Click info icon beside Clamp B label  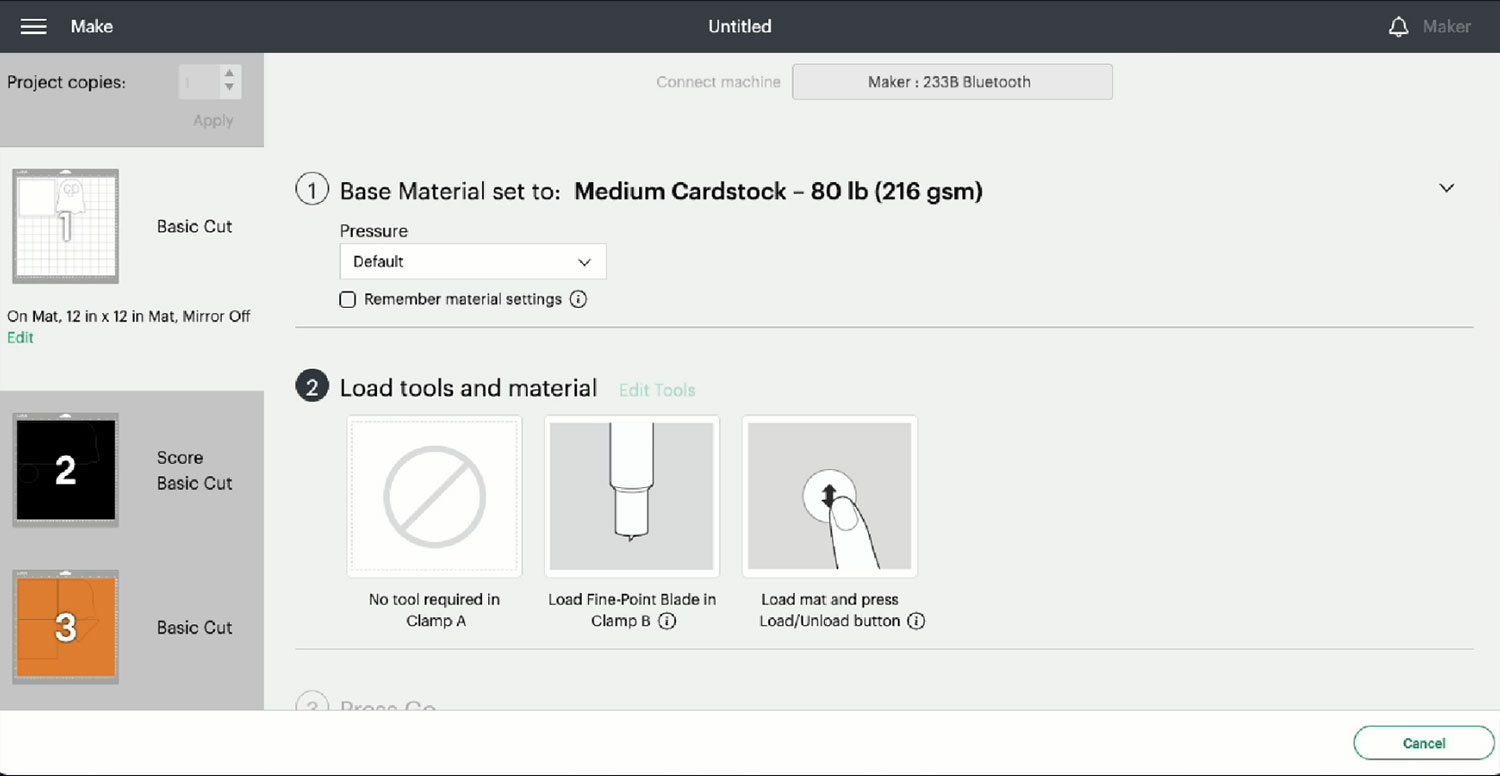[667, 621]
